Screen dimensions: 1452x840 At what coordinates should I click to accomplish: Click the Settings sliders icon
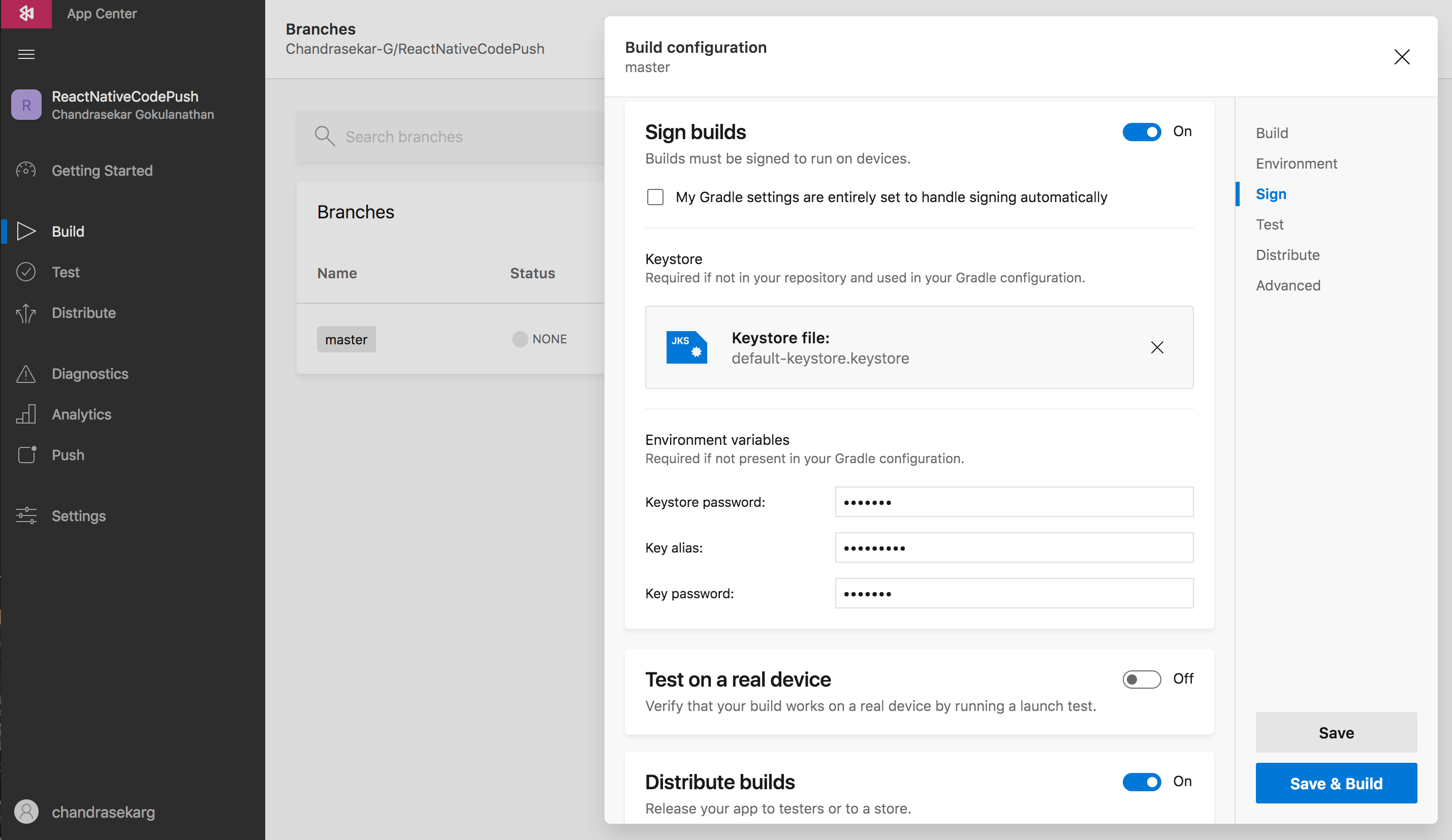click(26, 515)
